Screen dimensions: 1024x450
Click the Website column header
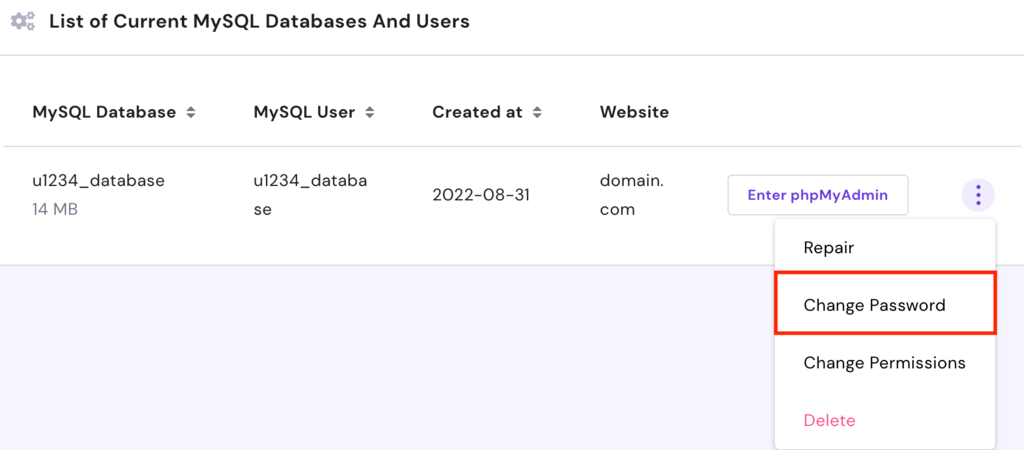(634, 112)
